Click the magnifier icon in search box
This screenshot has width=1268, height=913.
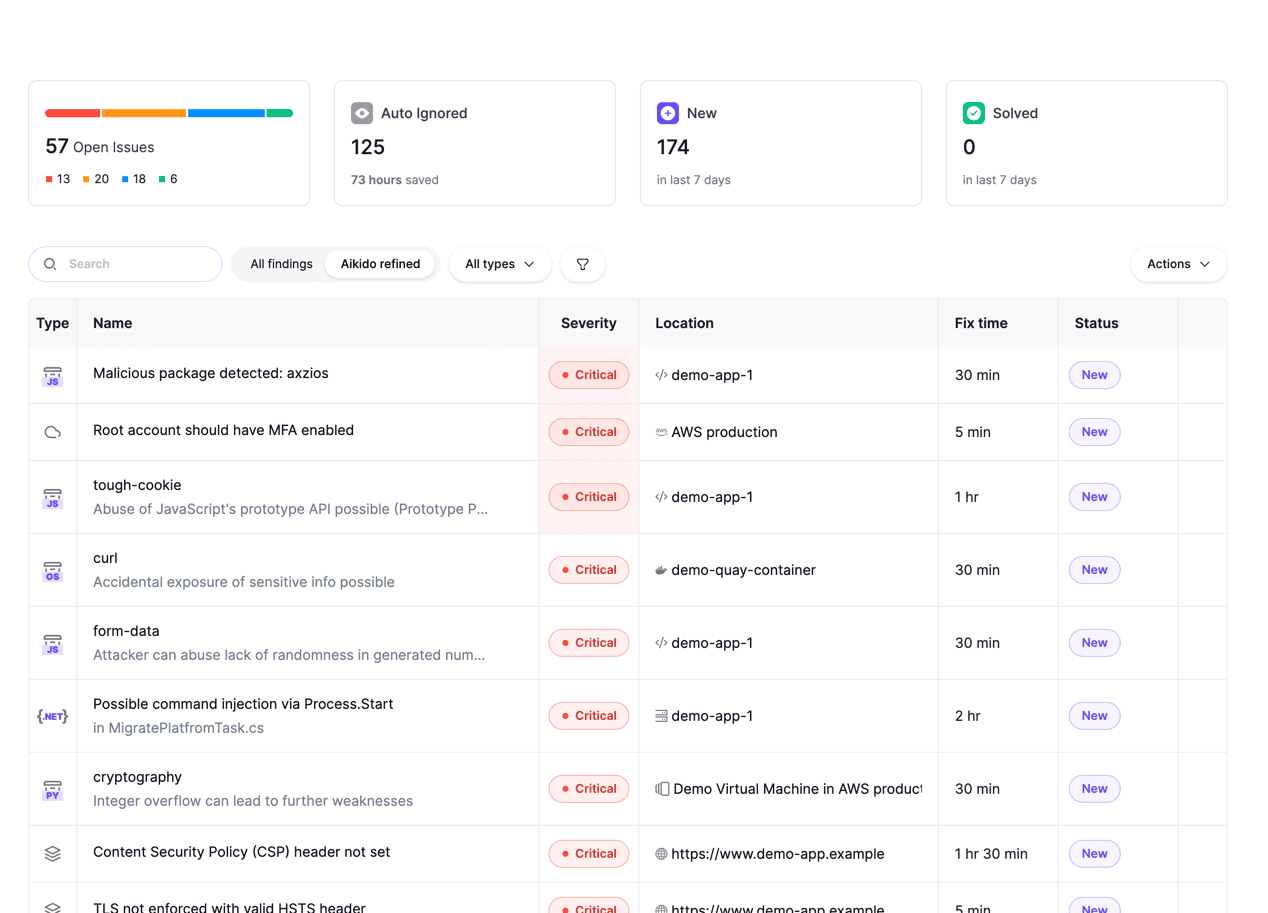tap(50, 264)
